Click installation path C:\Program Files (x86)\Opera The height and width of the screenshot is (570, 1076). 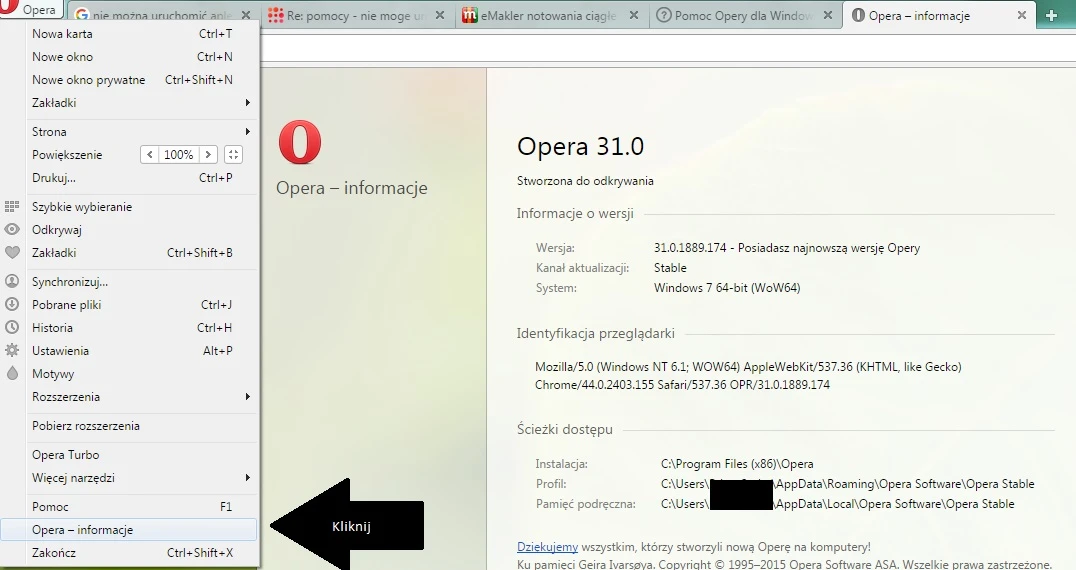click(737, 464)
